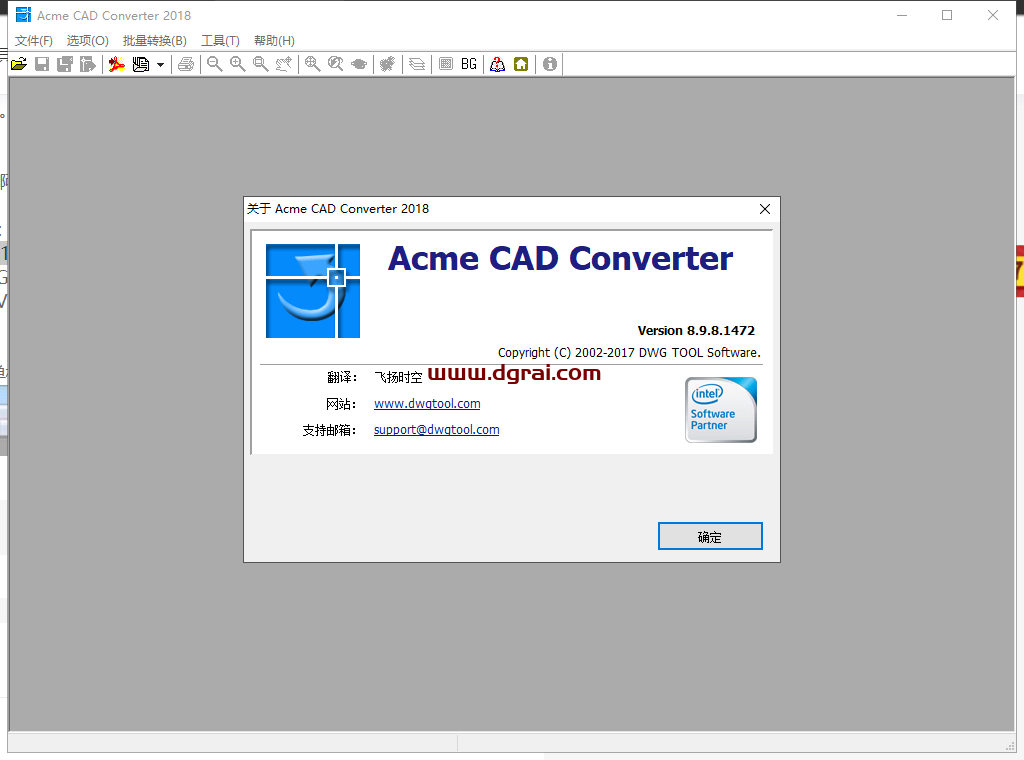Open the 帮助(H) menu
Image resolution: width=1024 pixels, height=760 pixels.
point(274,40)
